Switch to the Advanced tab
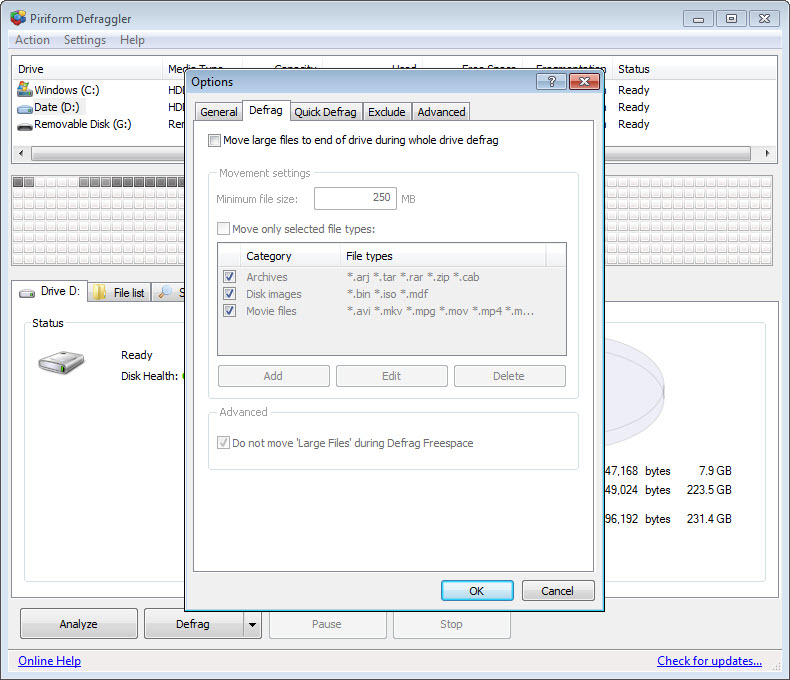 pyautogui.click(x=441, y=112)
